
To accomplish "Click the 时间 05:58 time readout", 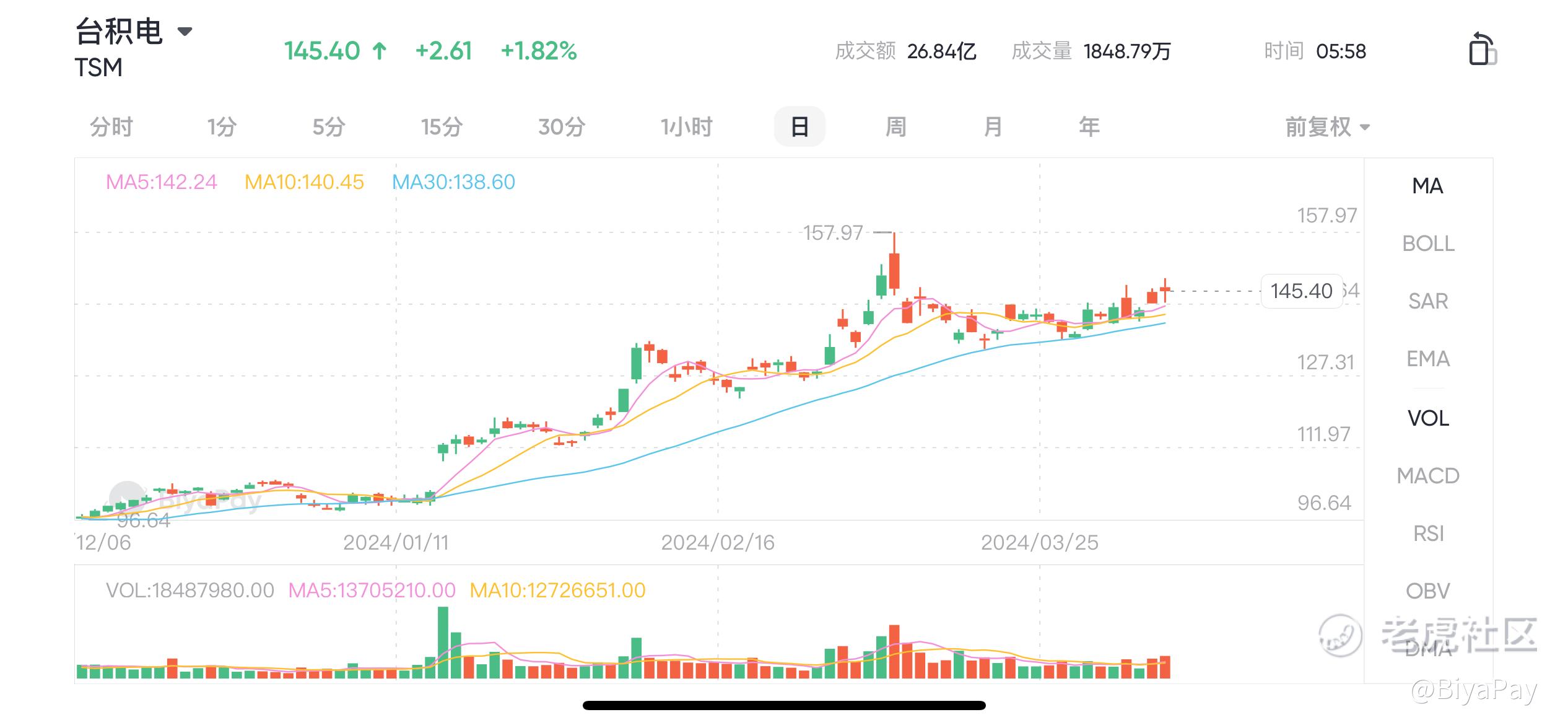I will coord(1315,51).
